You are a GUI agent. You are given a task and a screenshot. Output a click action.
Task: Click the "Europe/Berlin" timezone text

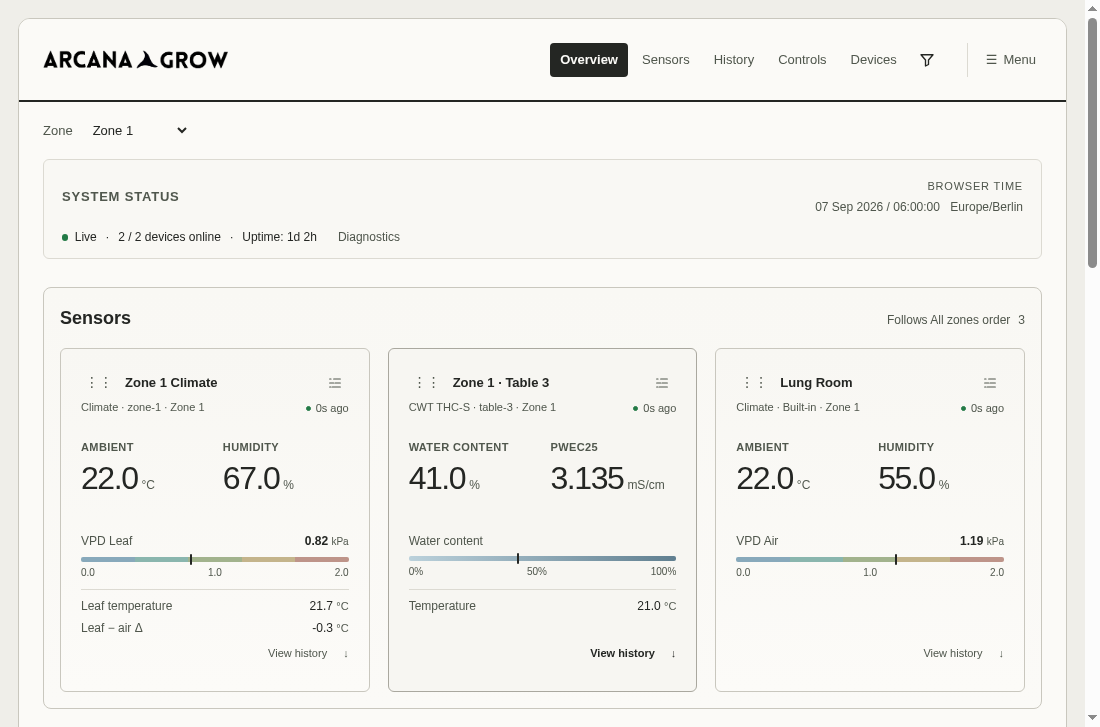986,207
